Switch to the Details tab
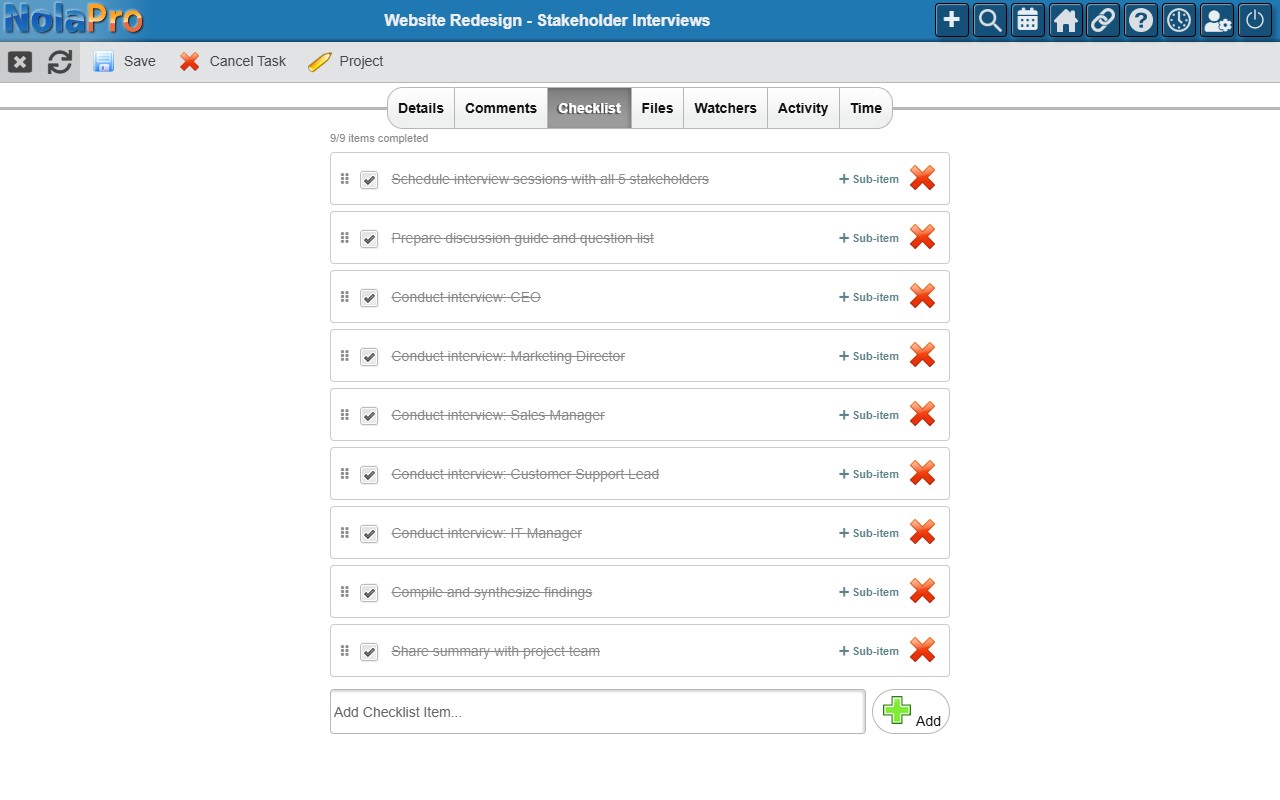 click(x=421, y=108)
